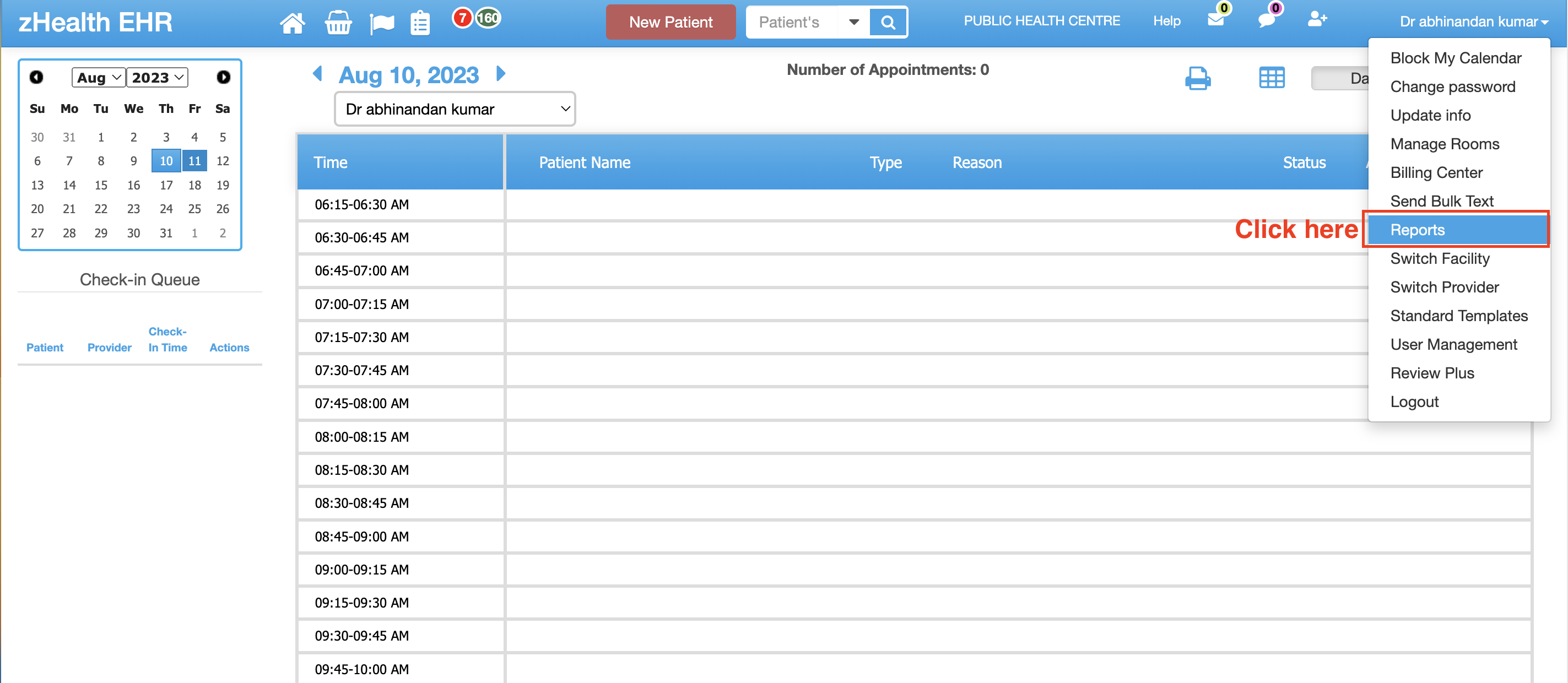Open the provider dropdown Dr abhinandan kumar

(455, 109)
